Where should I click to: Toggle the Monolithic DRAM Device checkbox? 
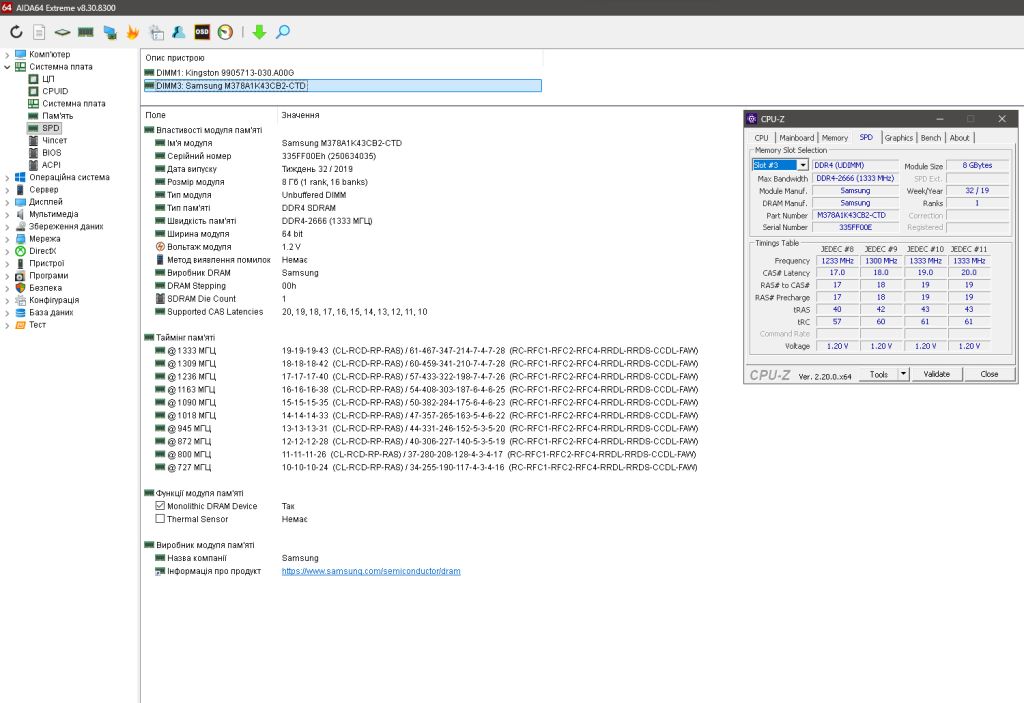(x=160, y=506)
